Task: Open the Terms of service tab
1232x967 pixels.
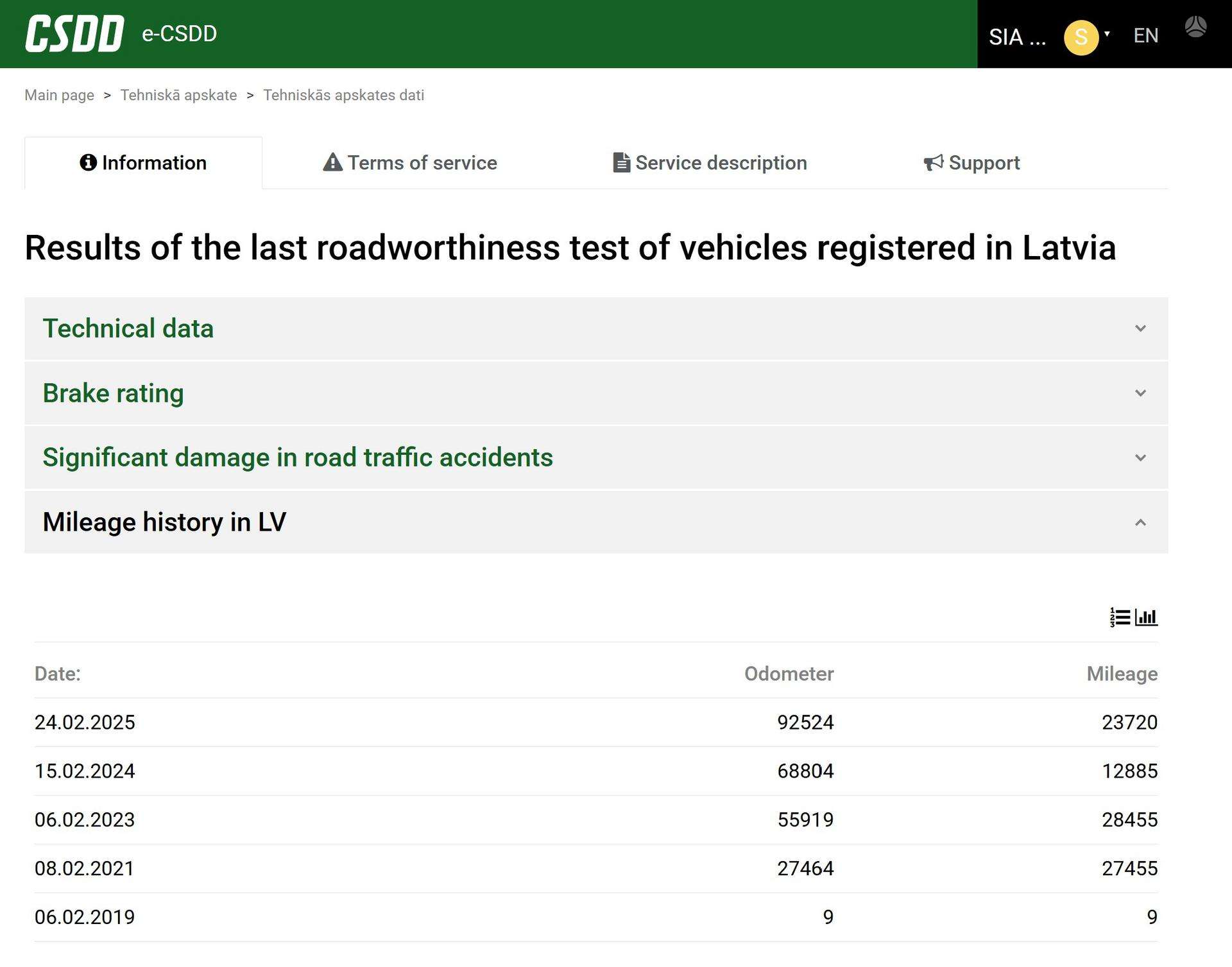Action: (409, 162)
